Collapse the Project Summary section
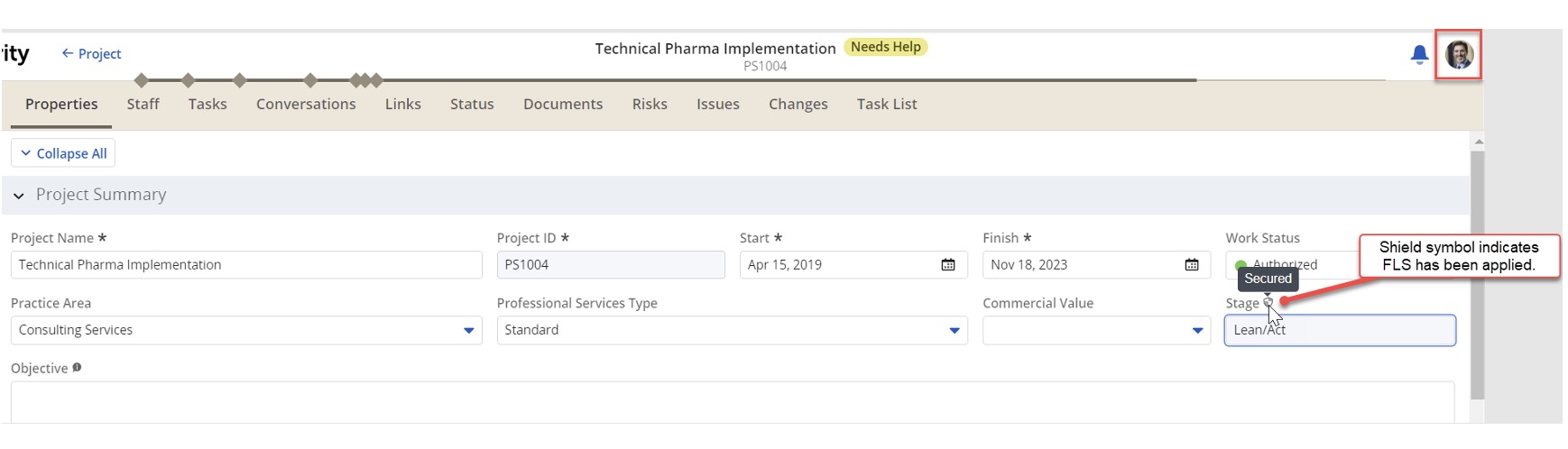Screen dimensions: 1568x449 [18, 196]
